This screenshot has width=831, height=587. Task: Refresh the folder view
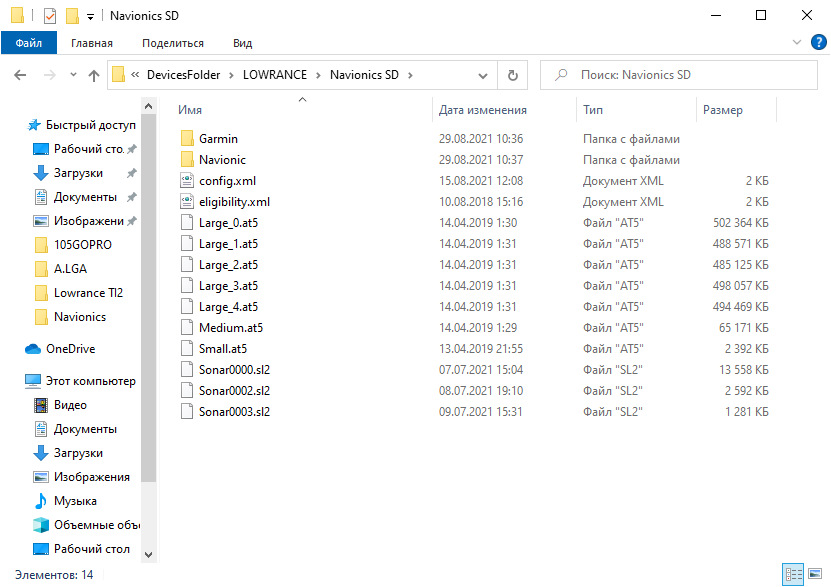tap(512, 75)
